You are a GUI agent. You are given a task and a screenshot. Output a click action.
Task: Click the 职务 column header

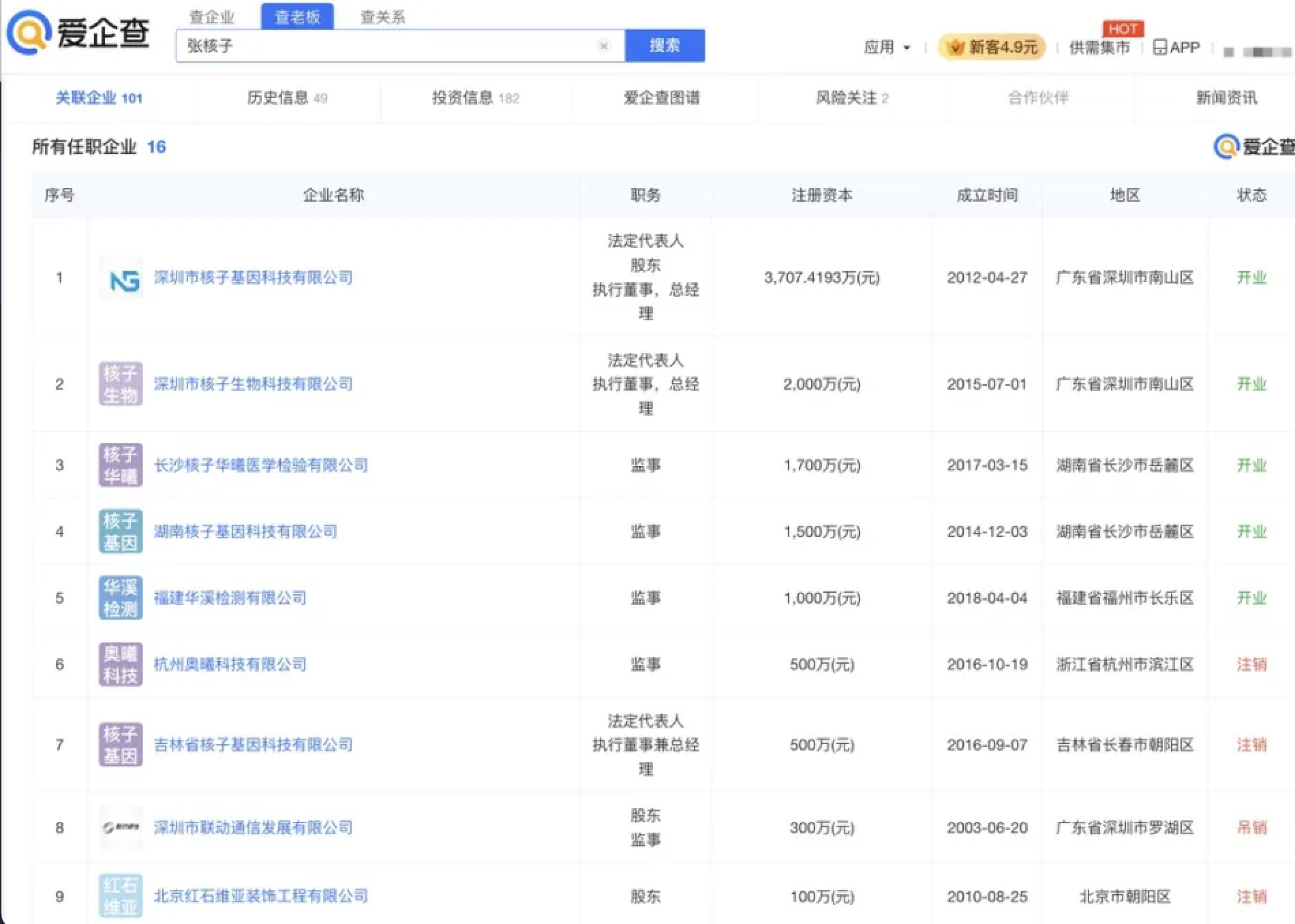click(645, 195)
